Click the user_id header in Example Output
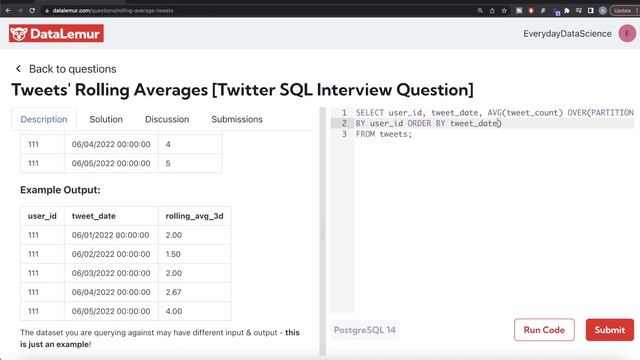The image size is (640, 360). click(42, 216)
